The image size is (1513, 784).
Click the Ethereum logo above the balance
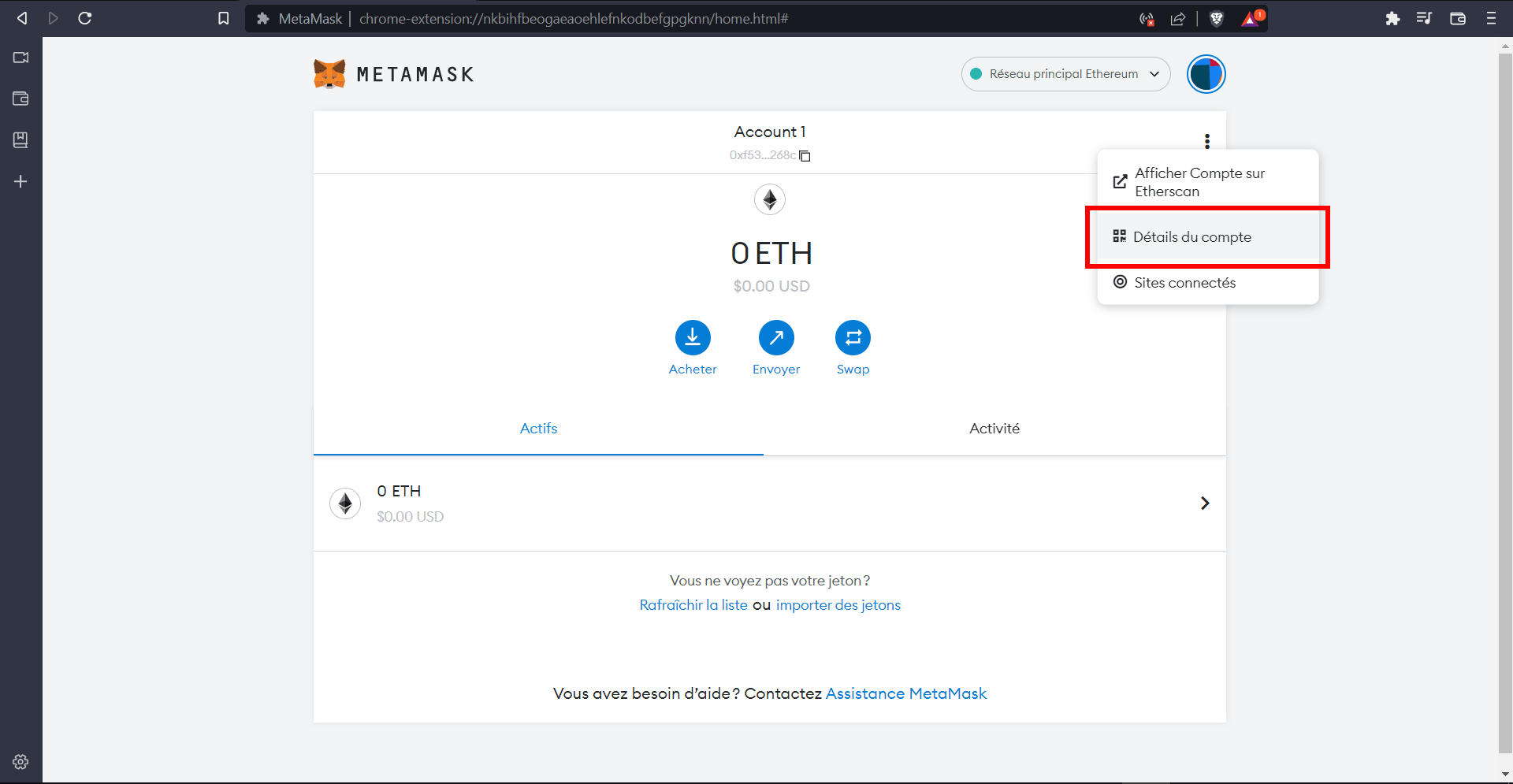(770, 199)
